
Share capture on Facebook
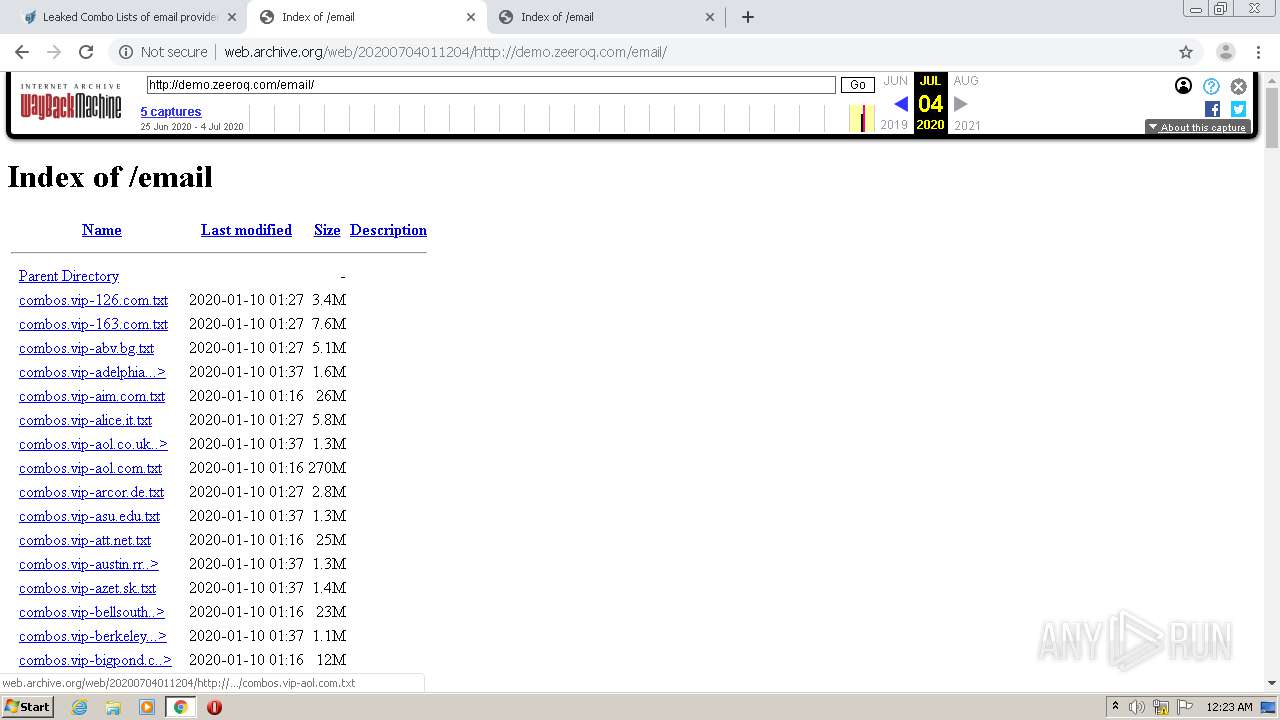coord(1212,109)
